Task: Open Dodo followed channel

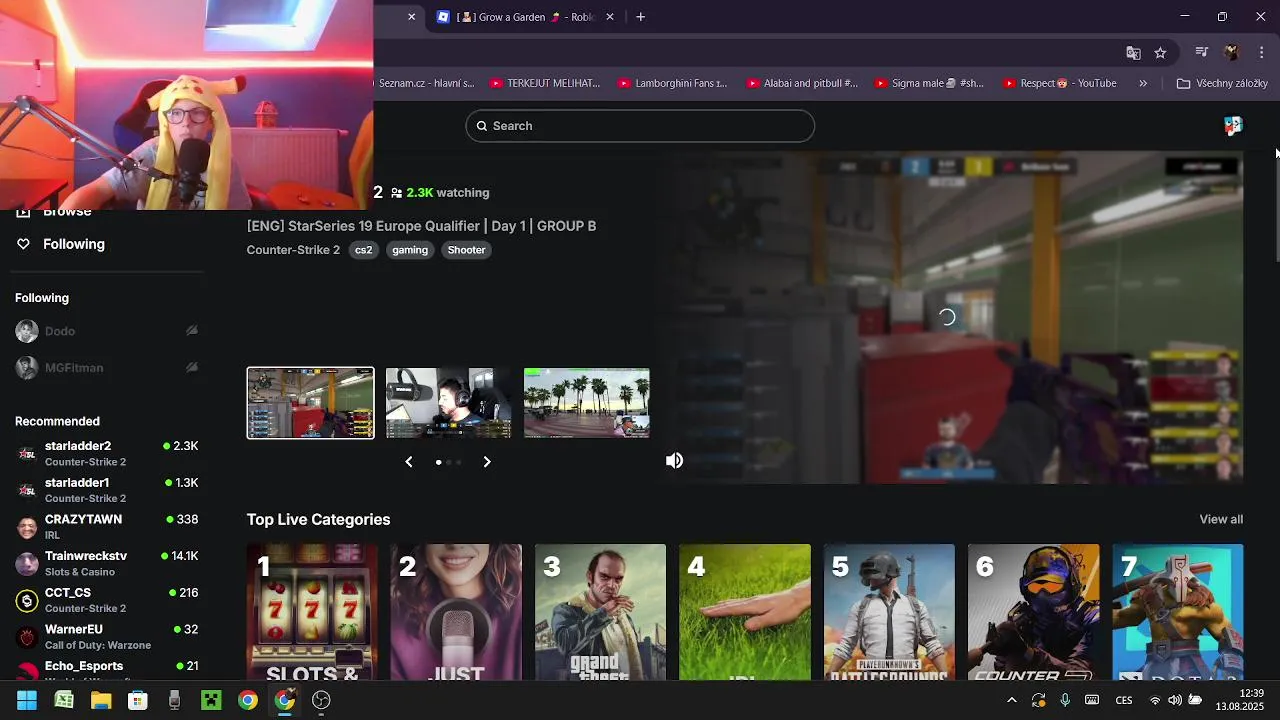Action: [x=60, y=331]
